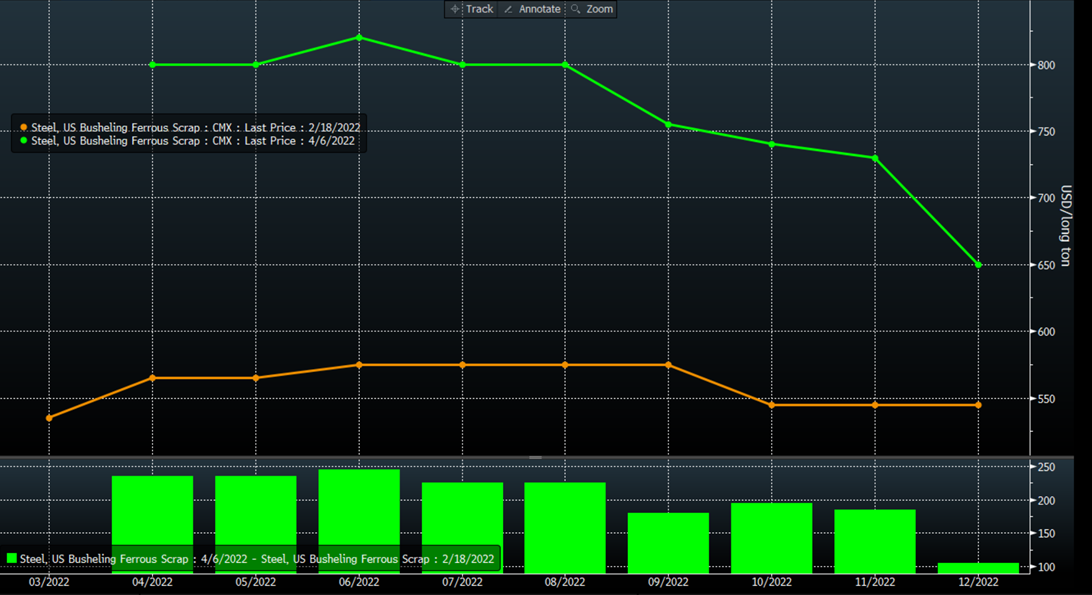Click the Annotate pencil icon

[x=508, y=9]
